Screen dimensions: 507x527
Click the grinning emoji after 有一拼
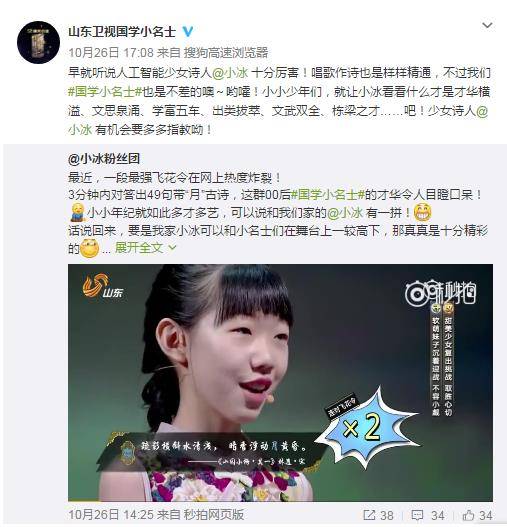(423, 213)
